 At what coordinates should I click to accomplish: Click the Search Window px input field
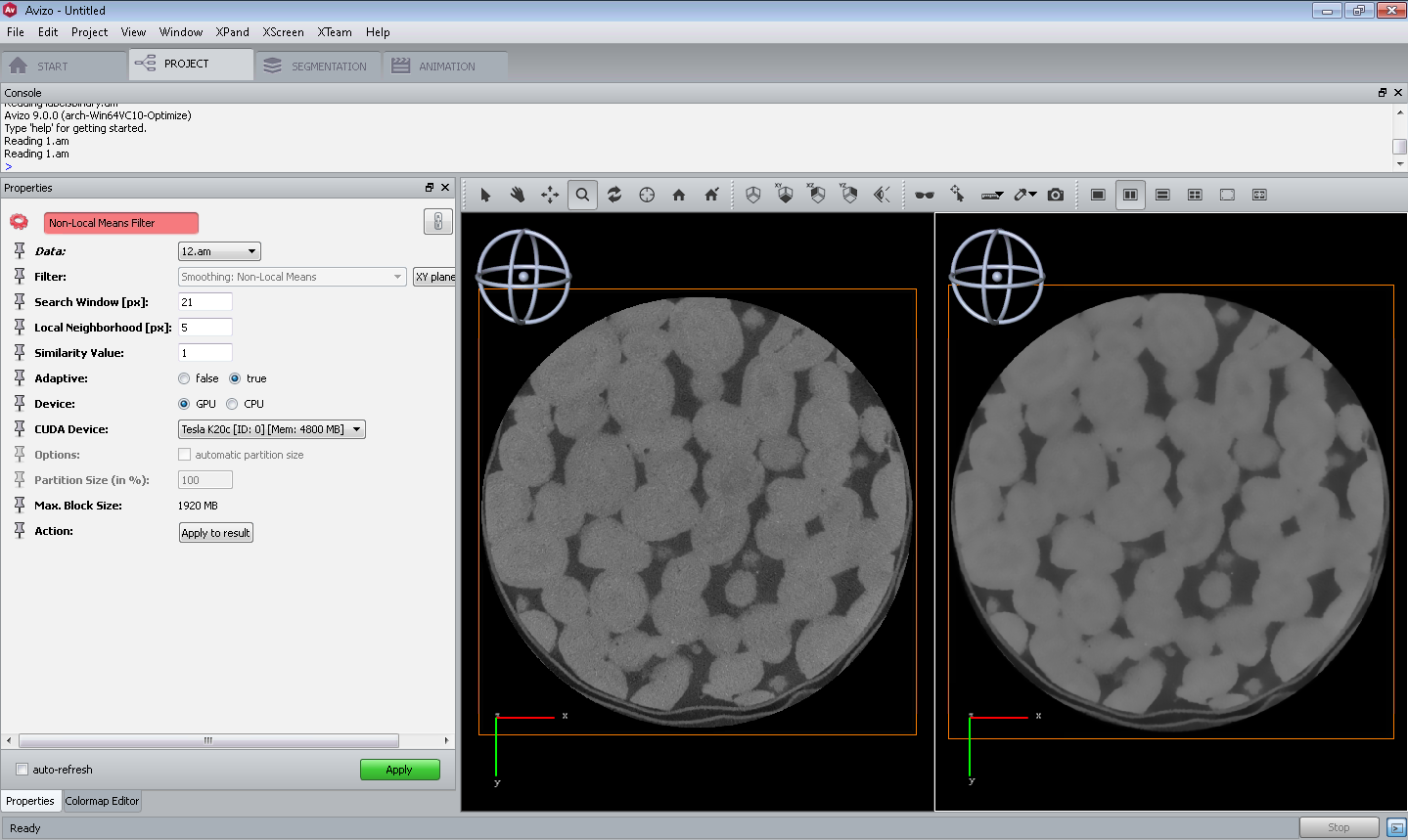[205, 302]
